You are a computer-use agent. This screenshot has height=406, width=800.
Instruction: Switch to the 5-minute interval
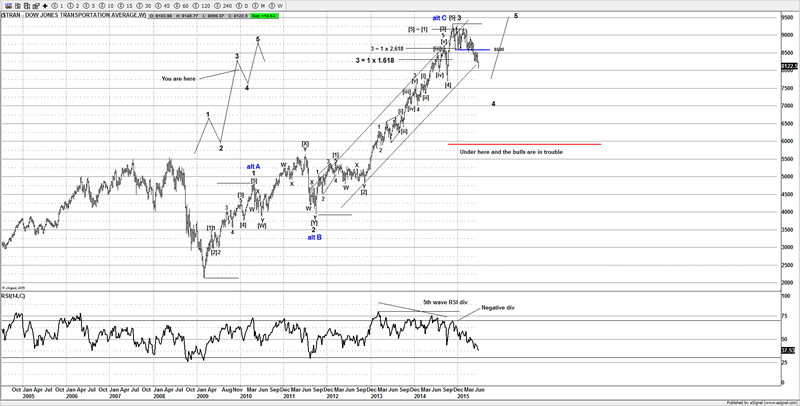[89, 6]
